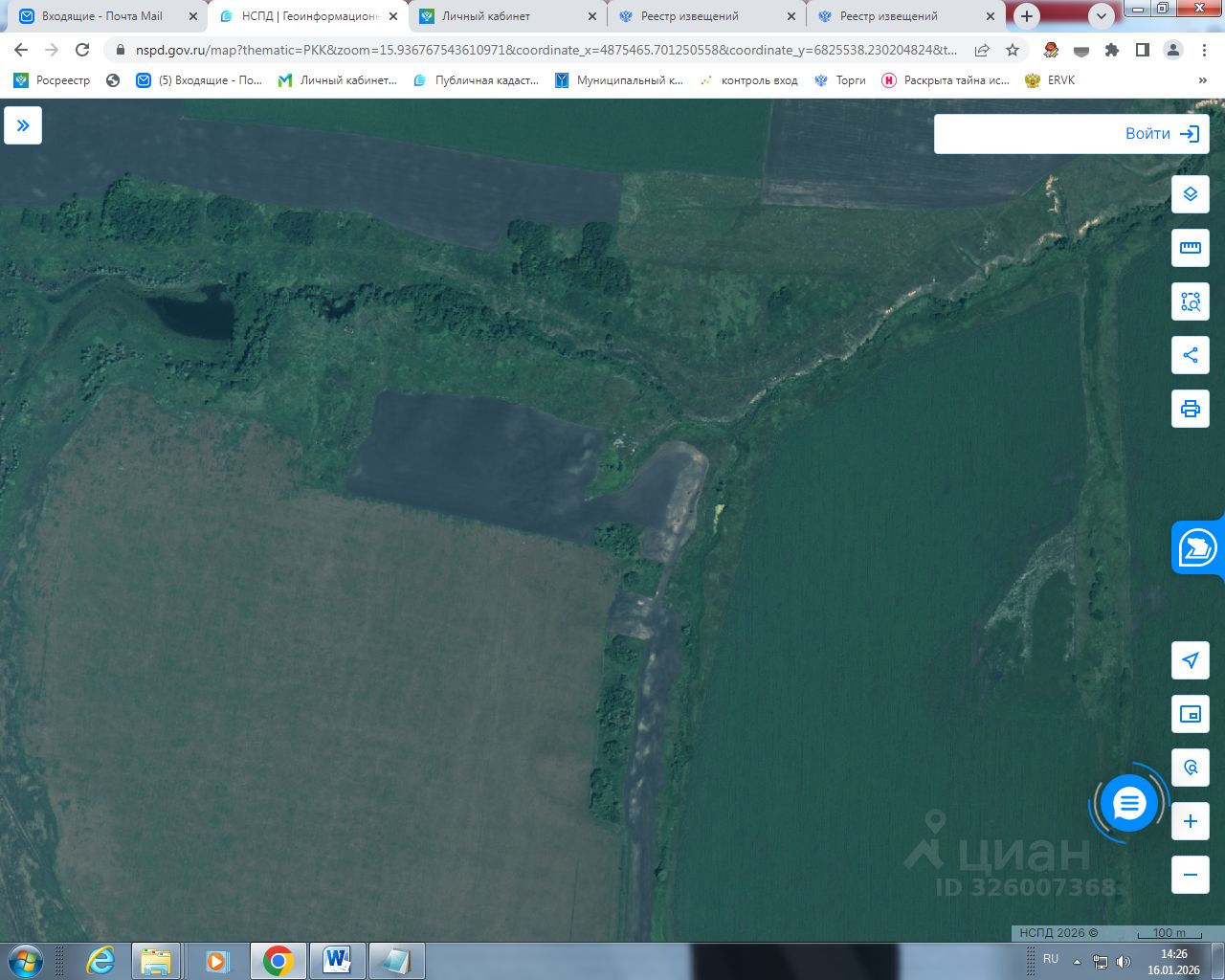The width and height of the screenshot is (1225, 980).
Task: Open the Extensions puzzle menu
Action: tap(1112, 50)
